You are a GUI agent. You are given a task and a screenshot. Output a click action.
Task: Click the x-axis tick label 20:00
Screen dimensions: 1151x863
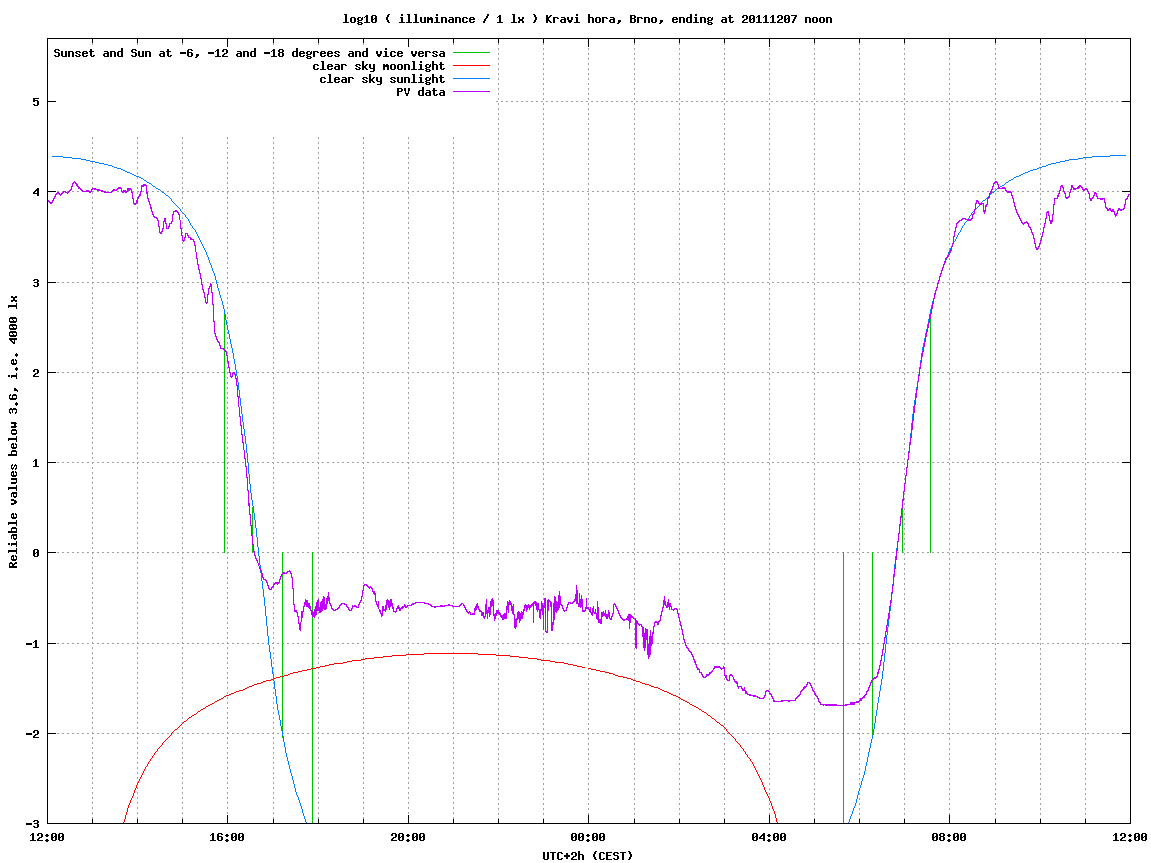408,837
